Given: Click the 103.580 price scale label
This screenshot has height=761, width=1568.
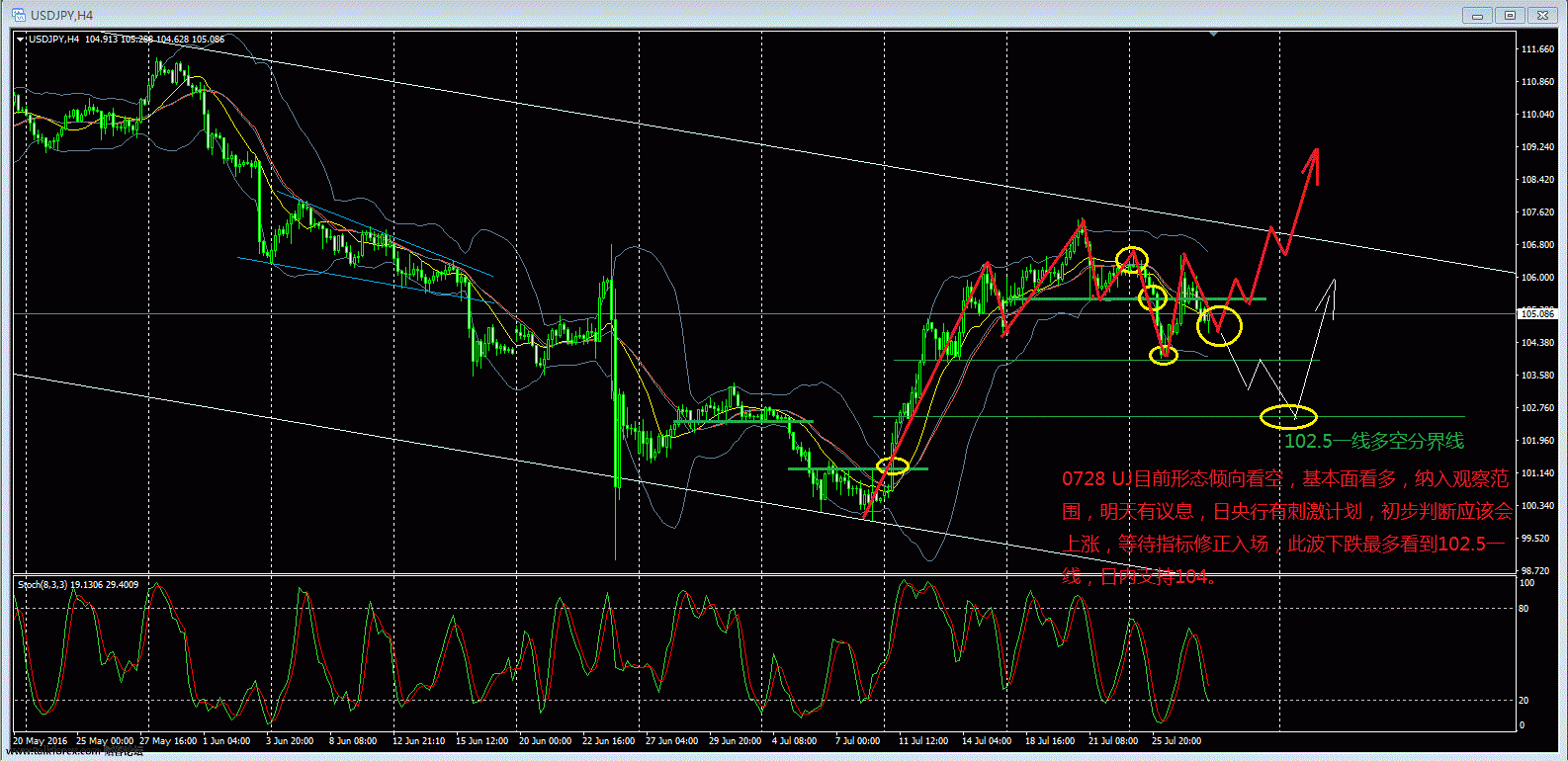Looking at the screenshot, I should point(1537,376).
